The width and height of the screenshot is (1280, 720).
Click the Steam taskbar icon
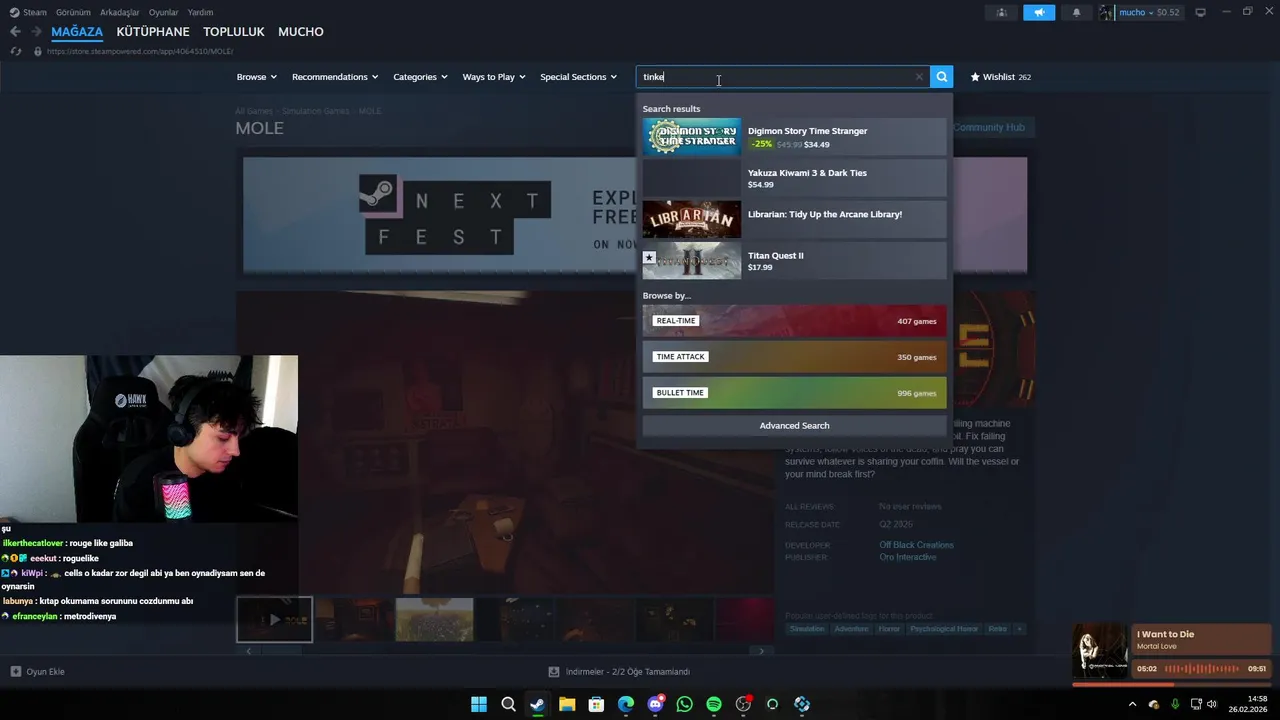point(537,704)
